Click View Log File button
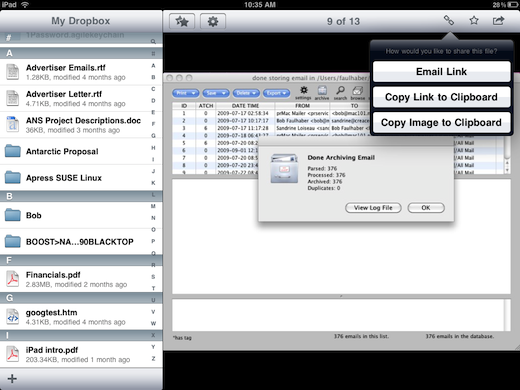Viewport: 520px width, 390px height. click(x=373, y=208)
